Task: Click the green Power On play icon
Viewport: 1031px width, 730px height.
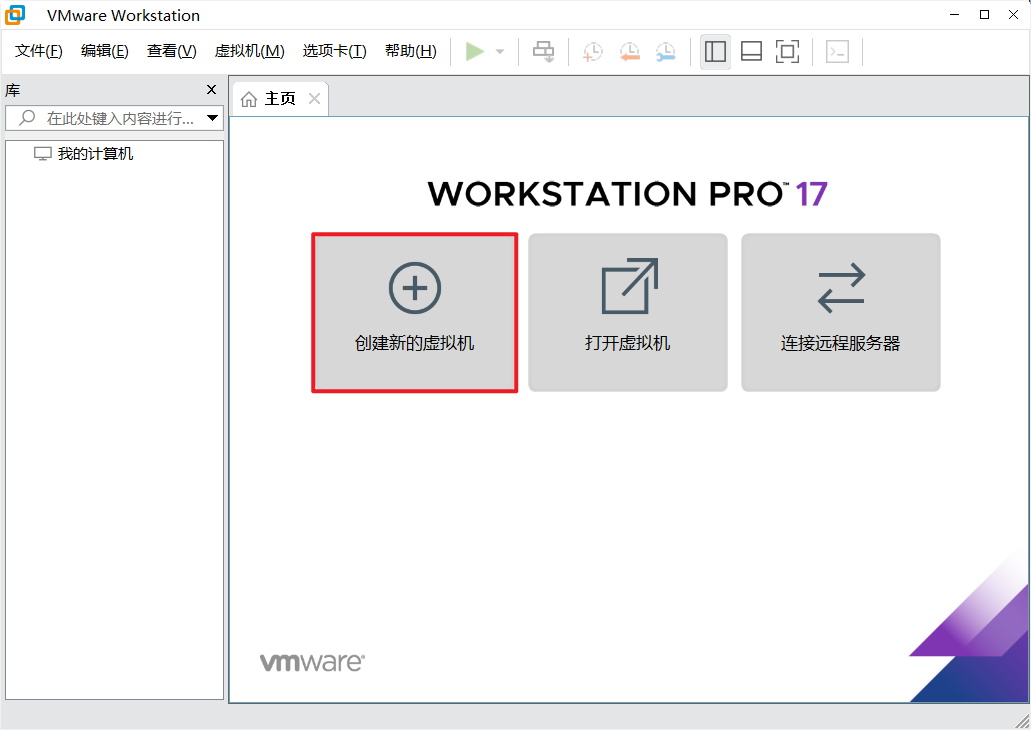Action: tap(474, 51)
